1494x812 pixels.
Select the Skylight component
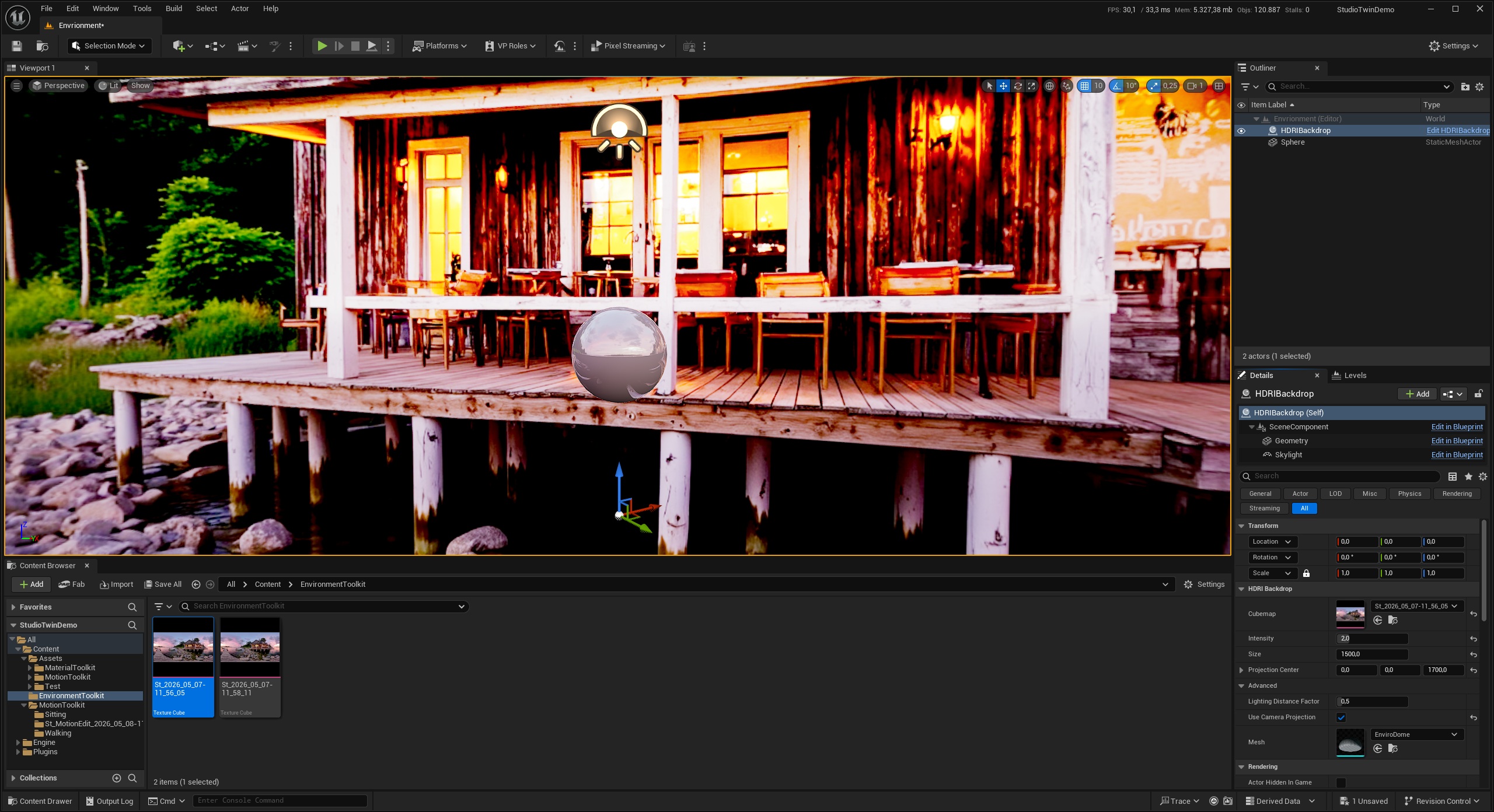(x=1288, y=455)
